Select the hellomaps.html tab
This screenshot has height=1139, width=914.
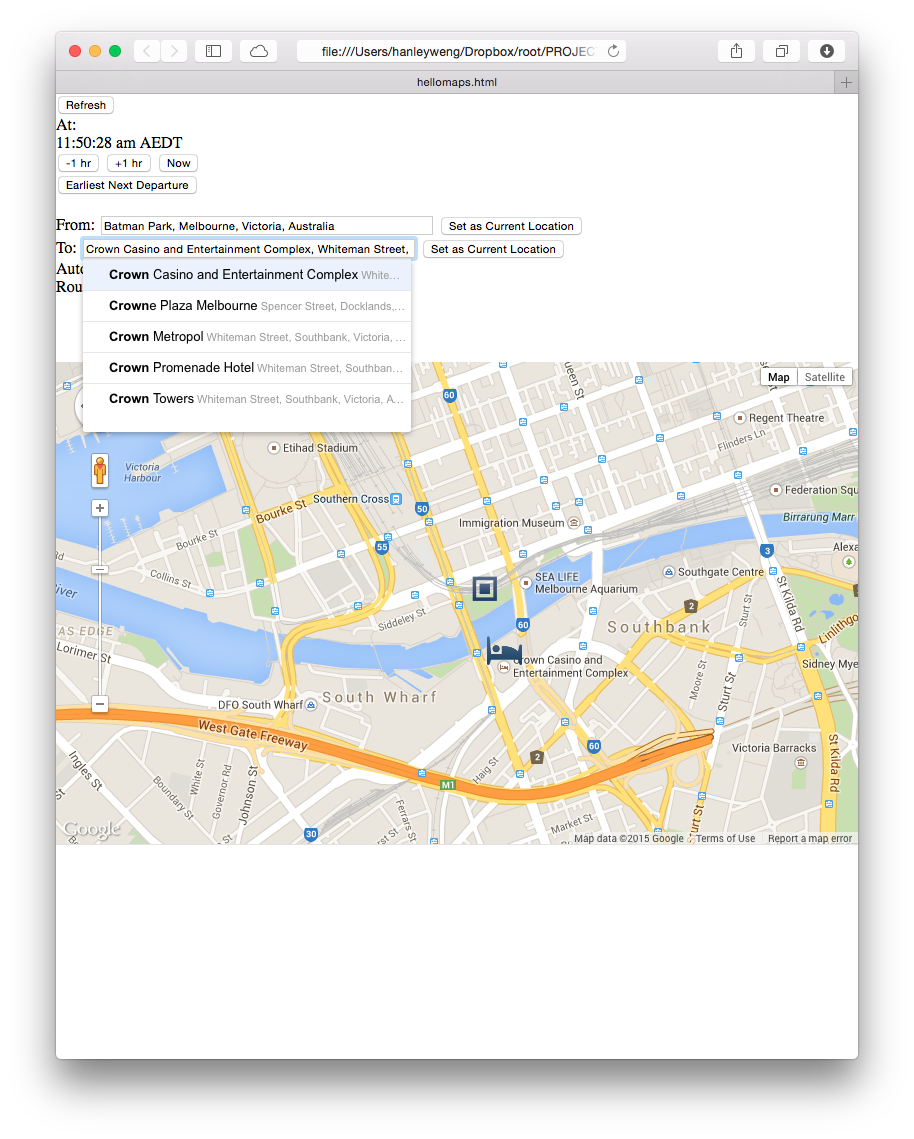tap(456, 82)
